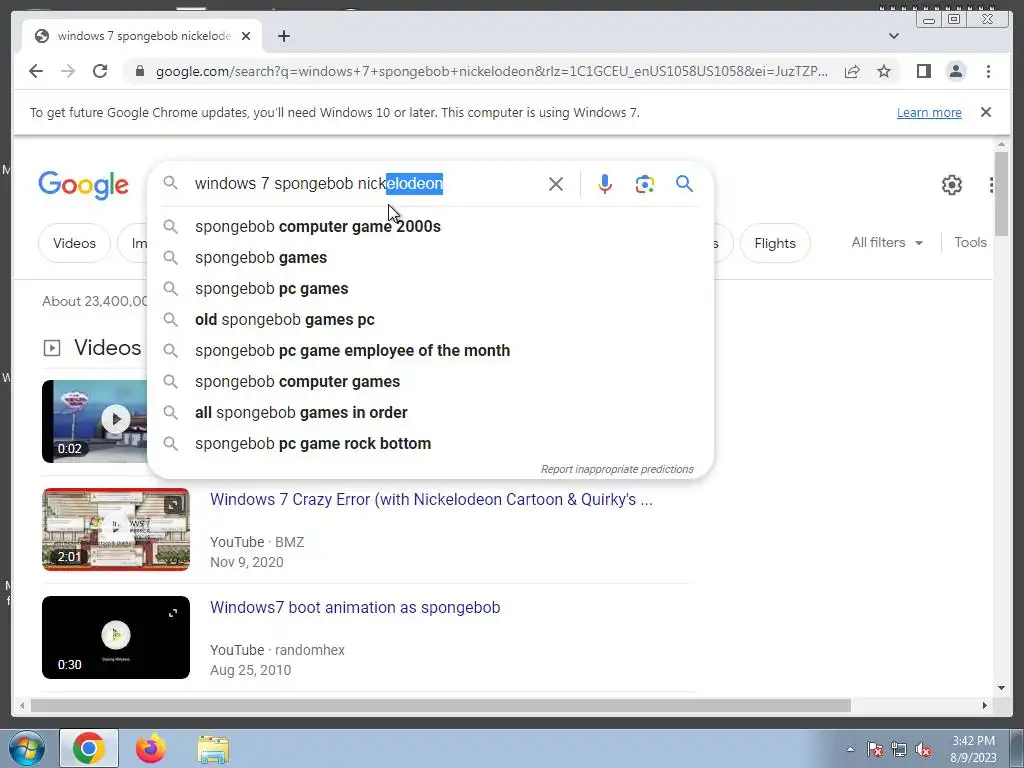The height and width of the screenshot is (768, 1024).
Task: Click the forward navigation arrow
Action: pyautogui.click(x=68, y=71)
